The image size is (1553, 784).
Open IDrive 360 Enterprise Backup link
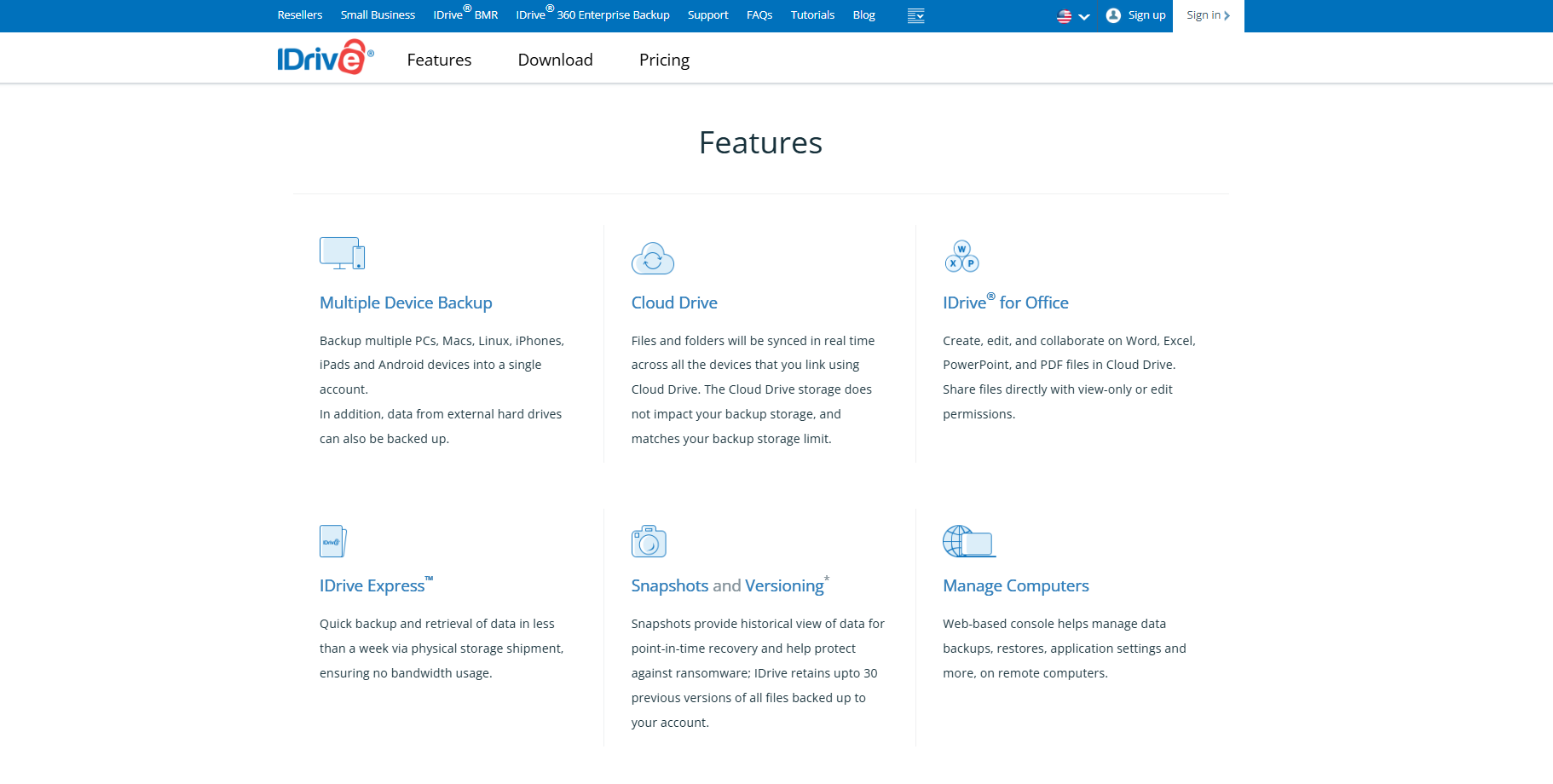coord(592,14)
